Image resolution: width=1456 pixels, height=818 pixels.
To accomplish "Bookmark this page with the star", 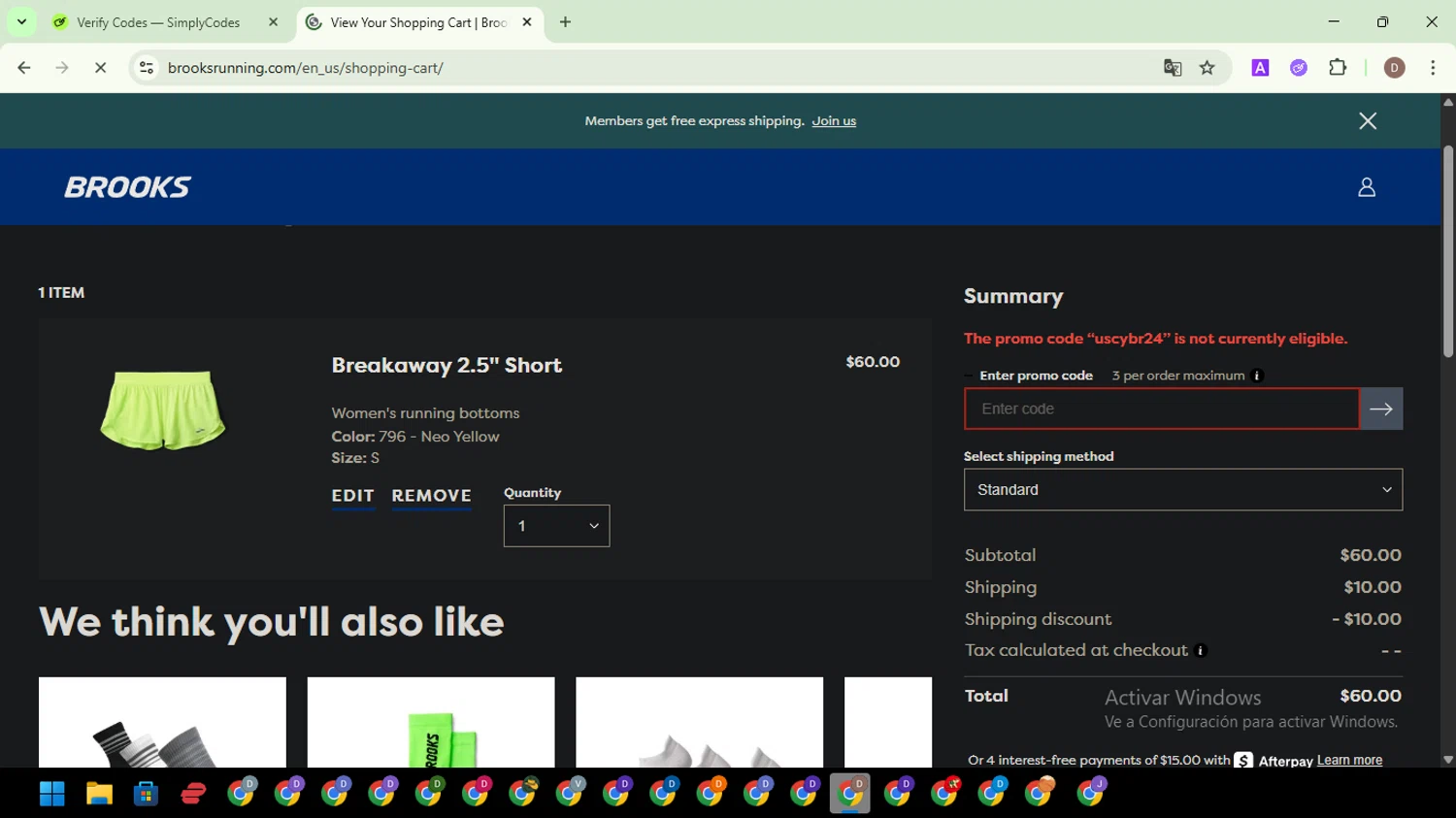I will tap(1207, 68).
